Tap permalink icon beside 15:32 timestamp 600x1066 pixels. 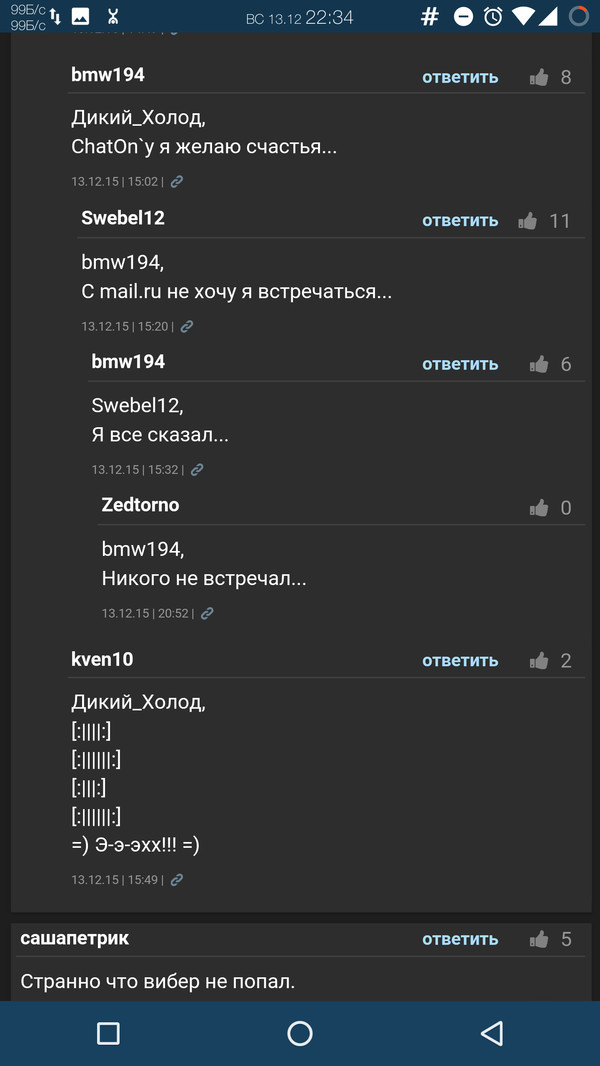point(197,469)
